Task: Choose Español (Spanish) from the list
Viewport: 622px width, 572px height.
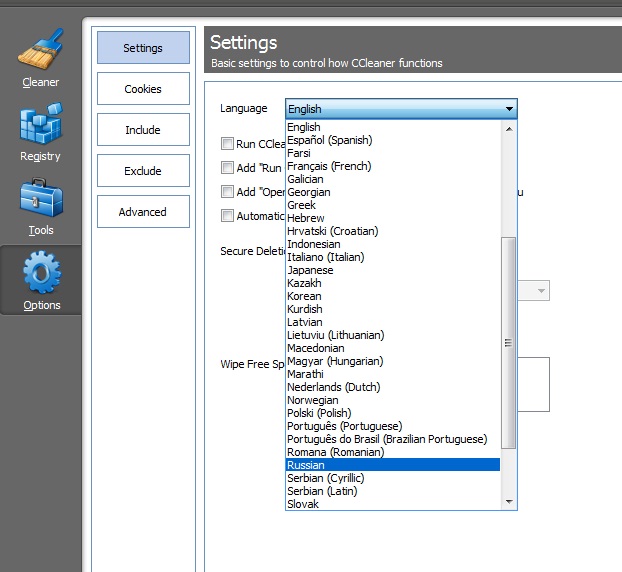Action: click(x=393, y=140)
